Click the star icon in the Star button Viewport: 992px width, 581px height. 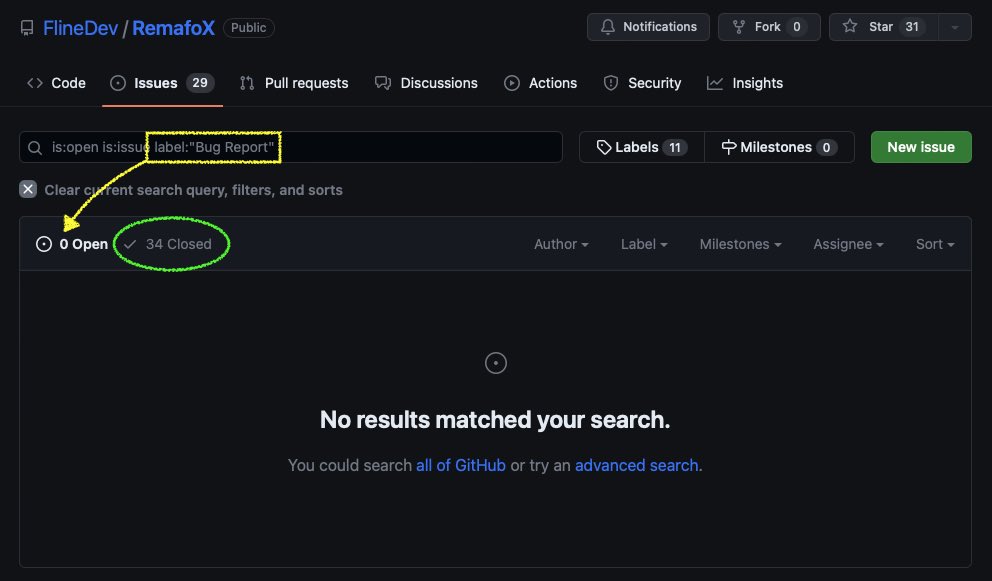click(850, 26)
